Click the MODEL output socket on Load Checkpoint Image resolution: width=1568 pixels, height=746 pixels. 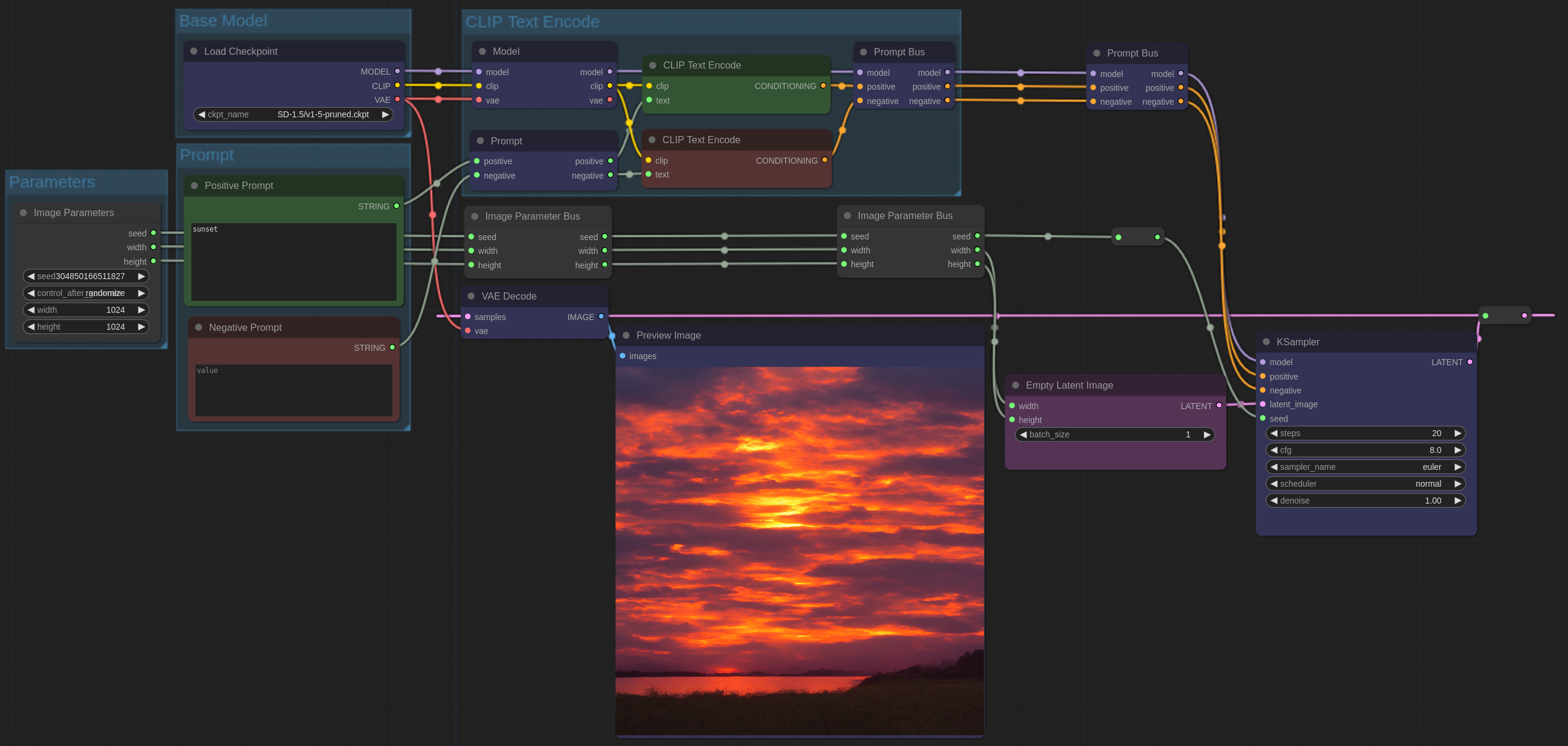(398, 71)
